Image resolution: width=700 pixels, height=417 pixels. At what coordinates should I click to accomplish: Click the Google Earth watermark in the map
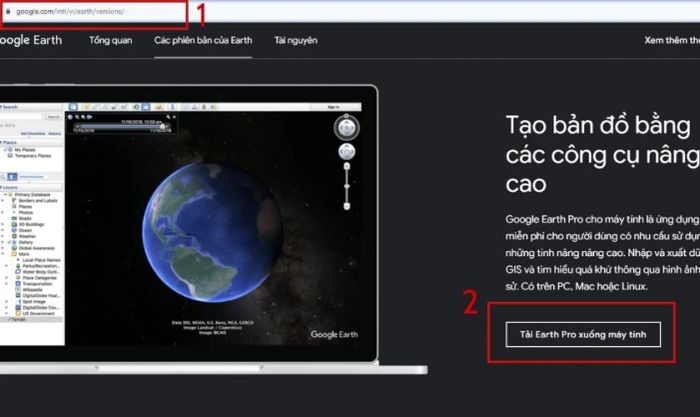pyautogui.click(x=334, y=334)
